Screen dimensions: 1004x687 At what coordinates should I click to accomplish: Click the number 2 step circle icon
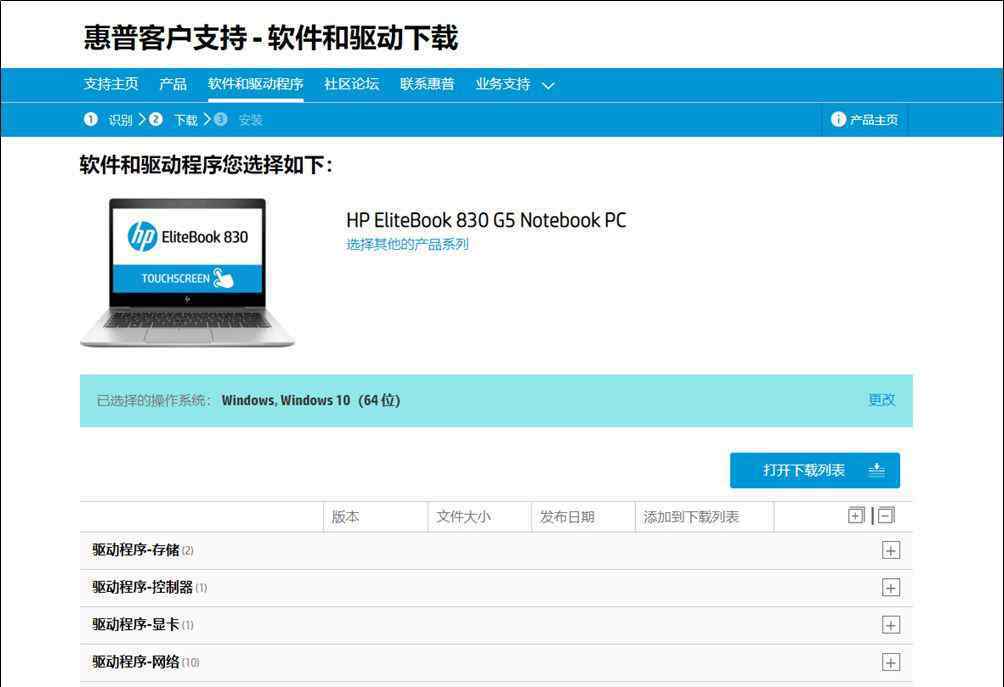(156, 119)
